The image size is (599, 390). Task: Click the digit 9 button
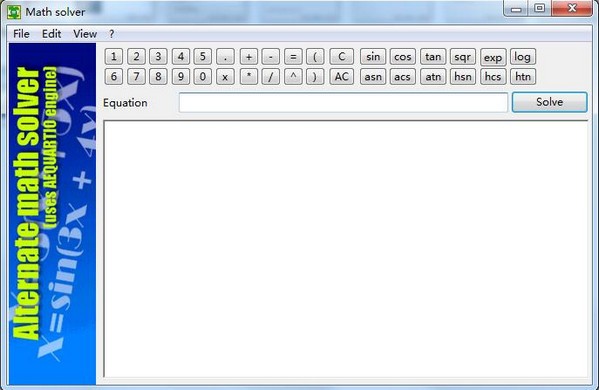click(181, 76)
